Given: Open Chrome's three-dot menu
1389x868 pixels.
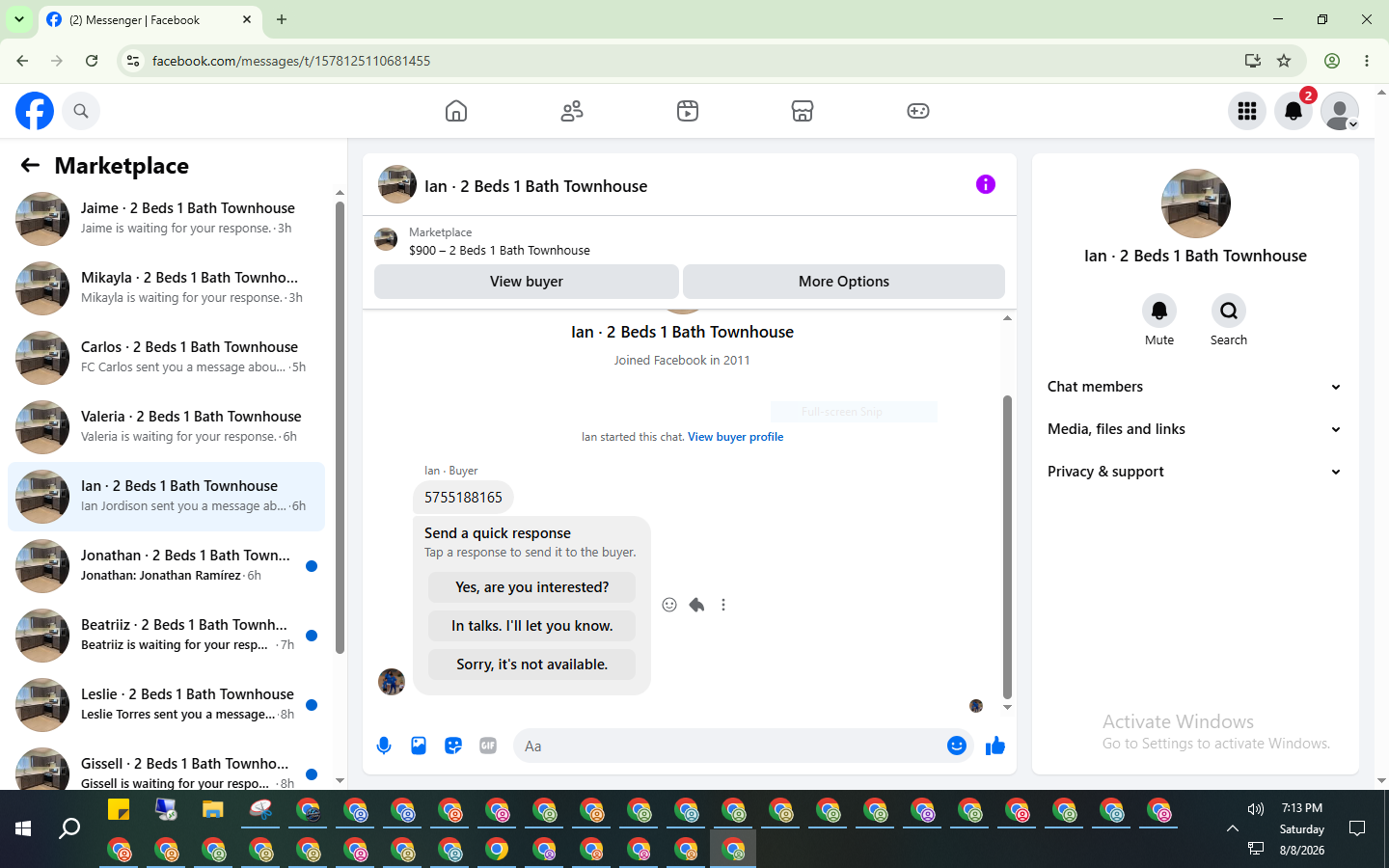Looking at the screenshot, I should click(1367, 61).
